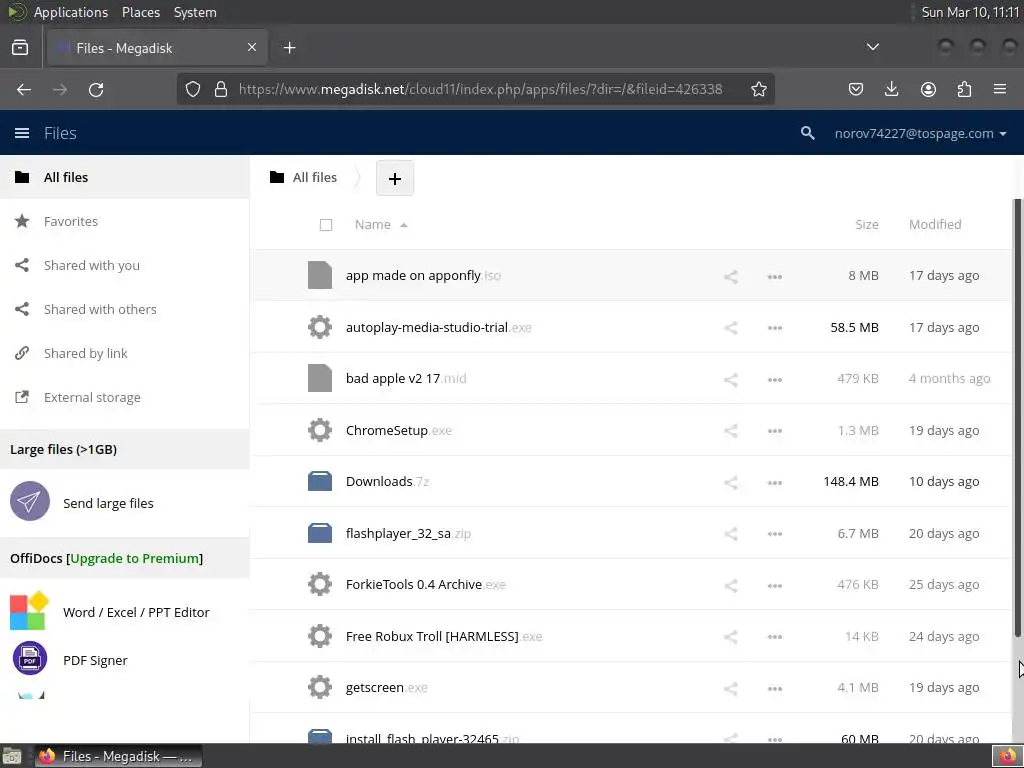Screen dimensions: 1024x768
Task: Open the Firefox application menu
Action: [x=999, y=89]
